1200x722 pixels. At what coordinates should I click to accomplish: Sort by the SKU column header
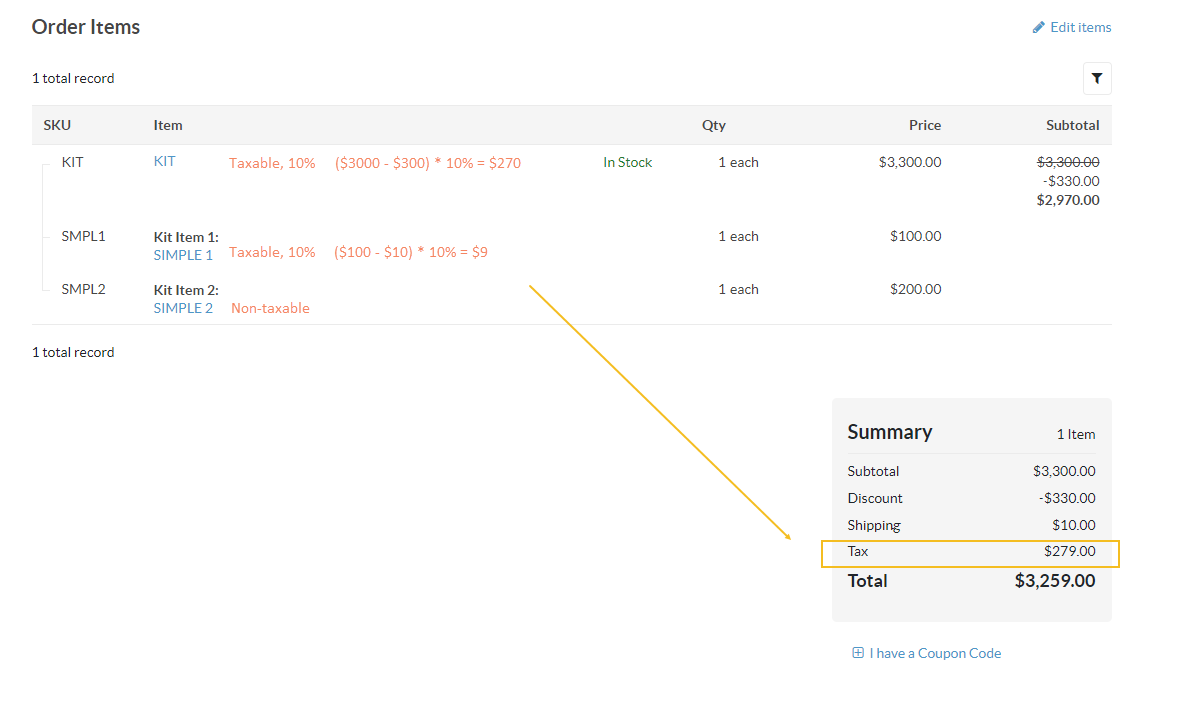(57, 125)
